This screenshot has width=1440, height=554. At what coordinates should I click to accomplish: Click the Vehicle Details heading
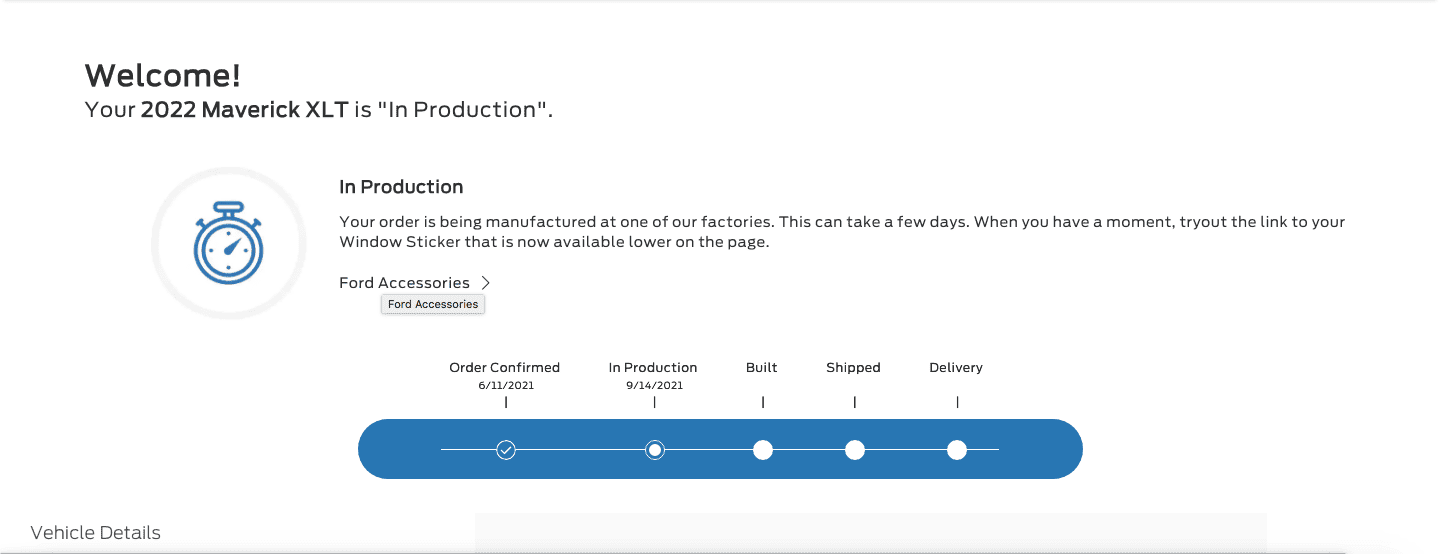click(96, 533)
